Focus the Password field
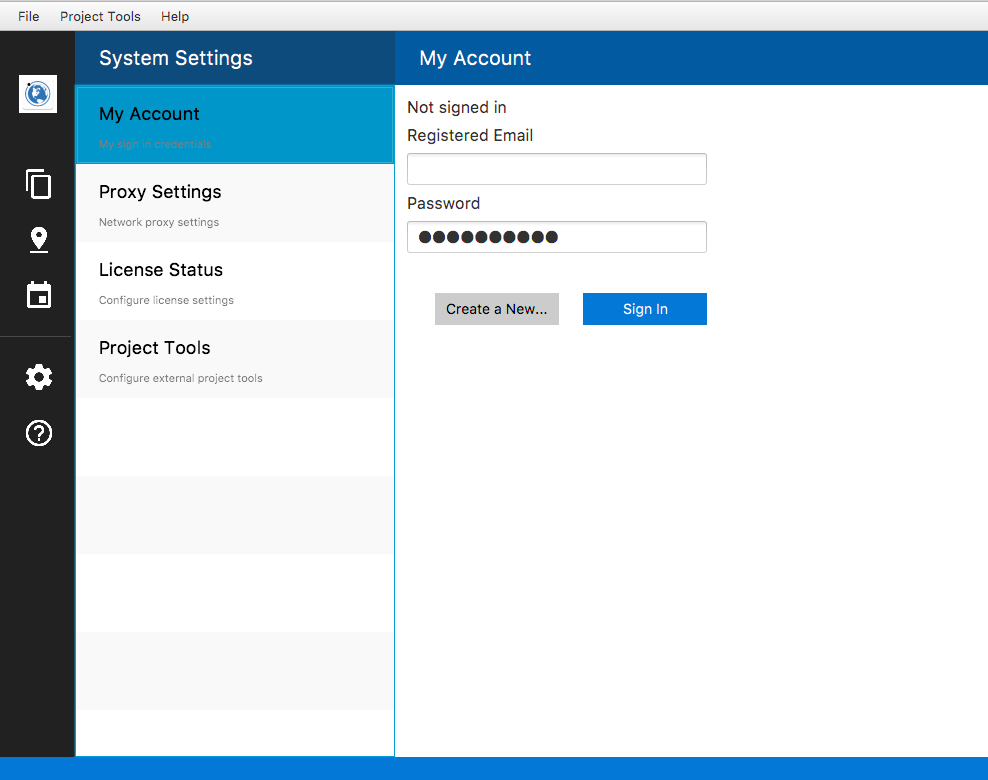The height and width of the screenshot is (780, 988). point(557,237)
